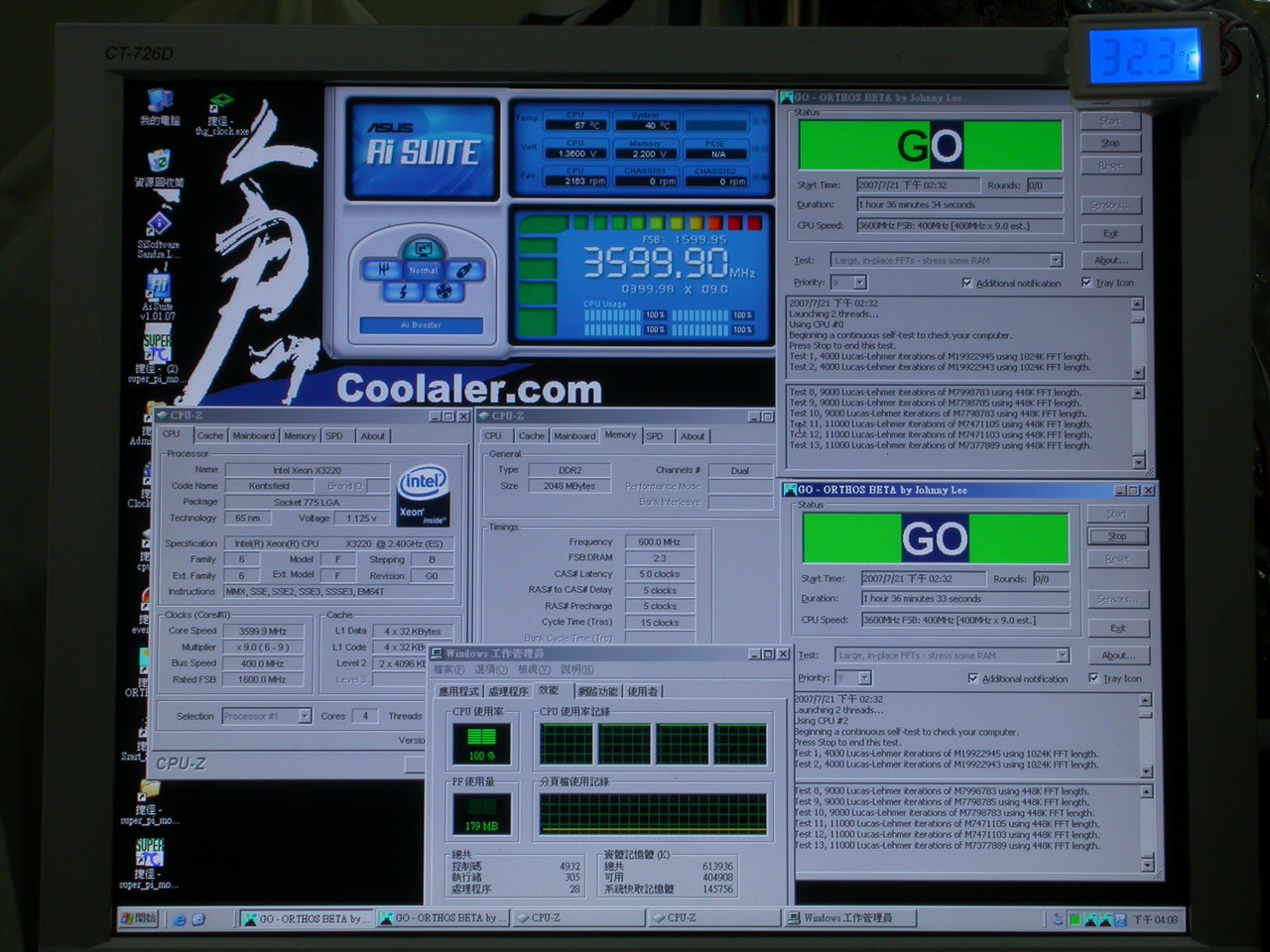The image size is (1270, 952).
Task: Click Exit in upper ORTHOS window
Action: tap(1109, 233)
